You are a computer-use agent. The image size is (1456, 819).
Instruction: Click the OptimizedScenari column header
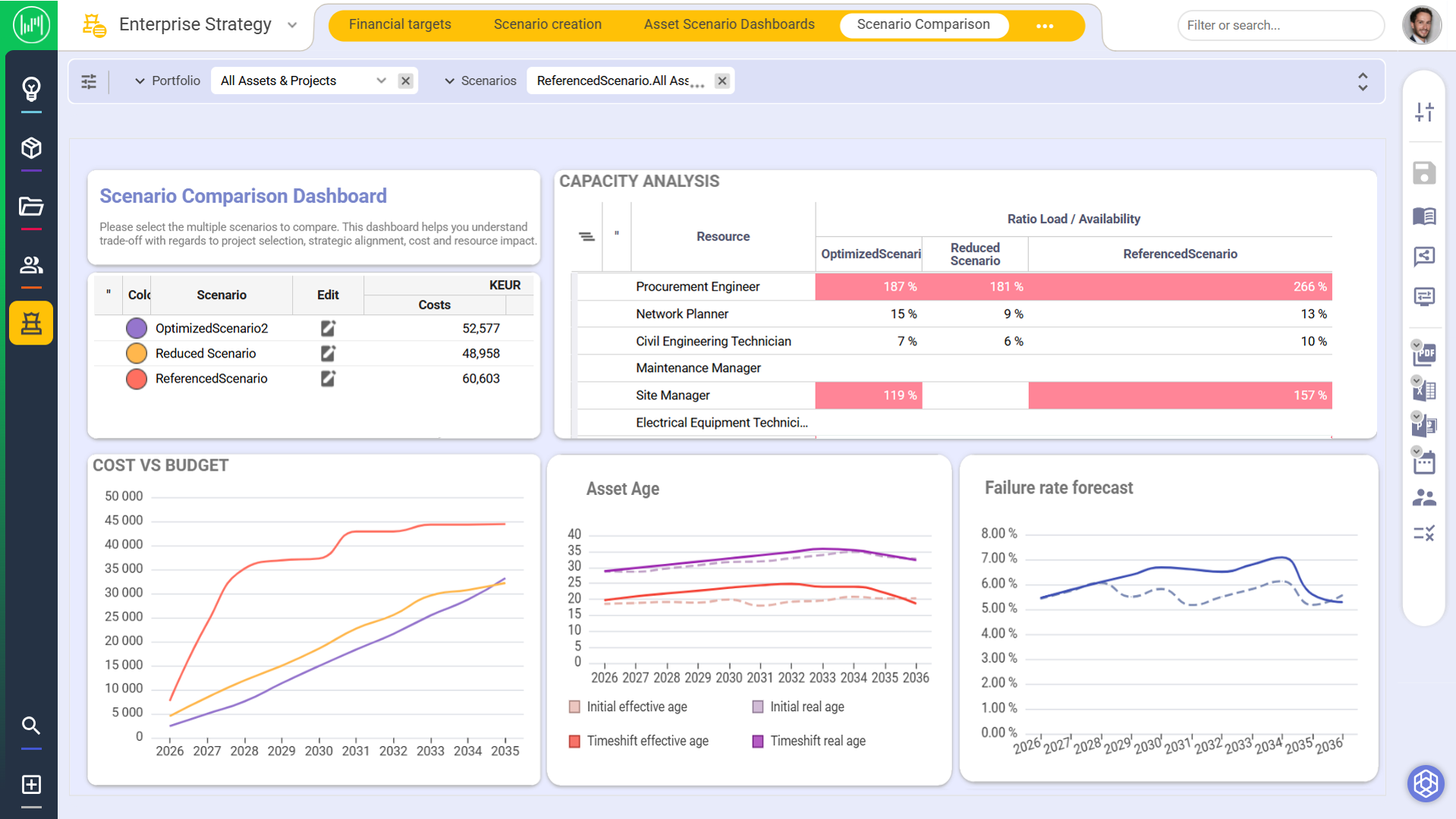pos(870,254)
